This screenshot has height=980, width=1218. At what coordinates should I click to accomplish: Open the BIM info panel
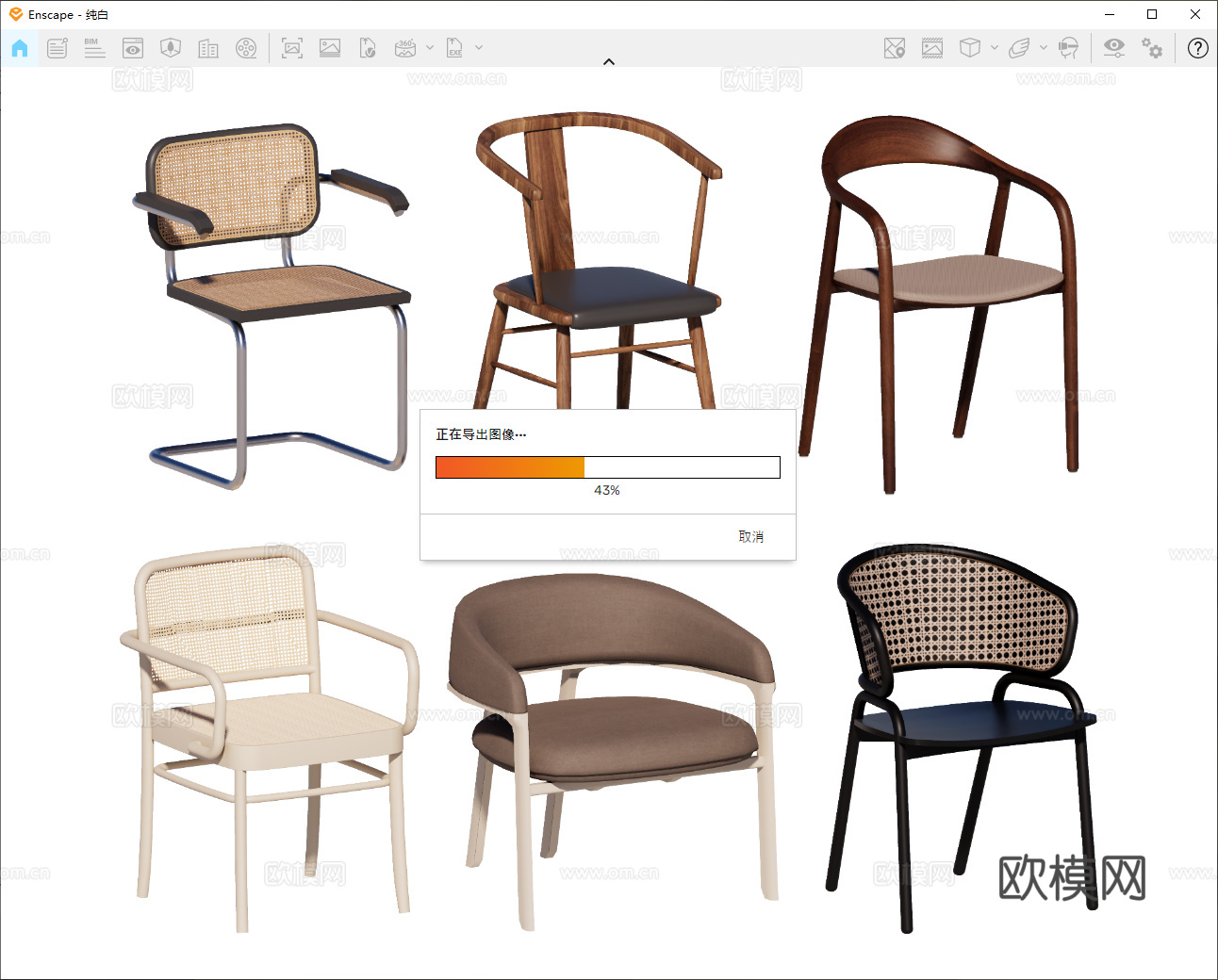pos(94,48)
